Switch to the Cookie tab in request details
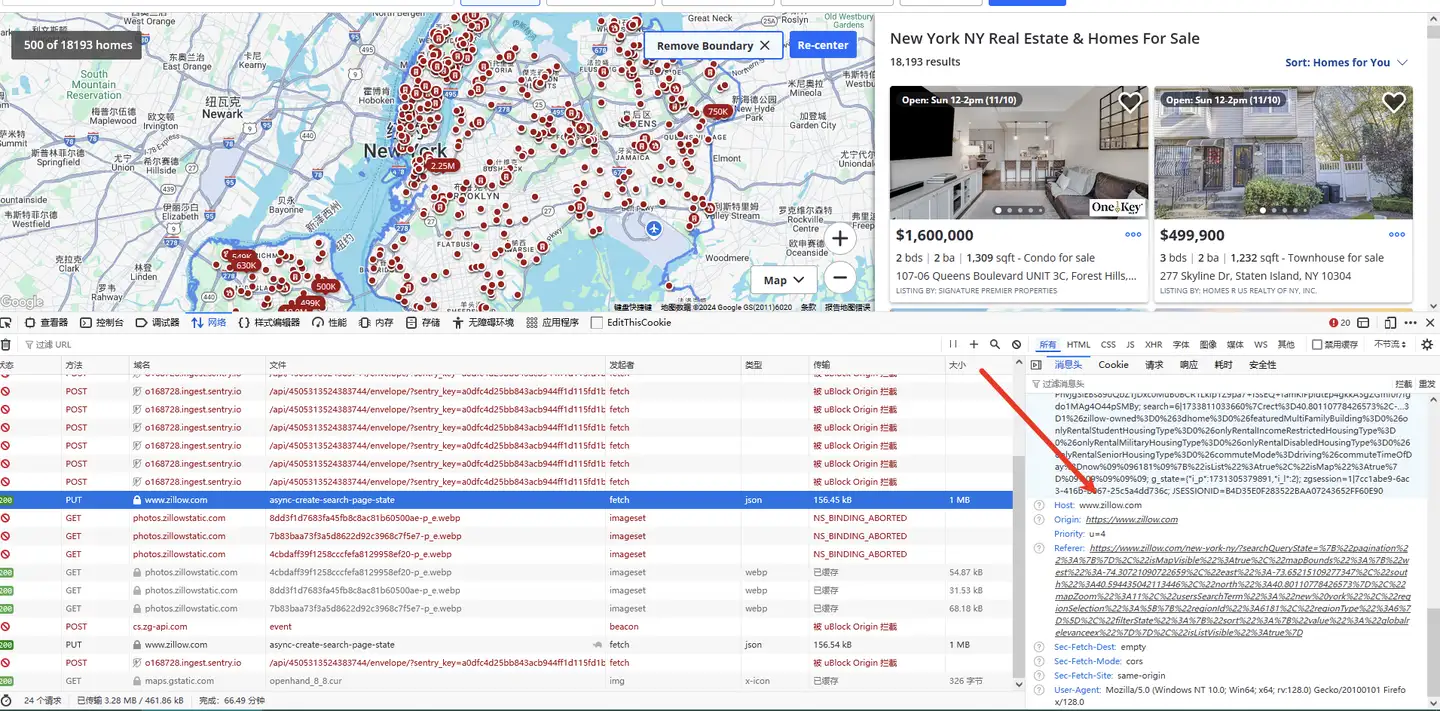Image resolution: width=1440 pixels, height=711 pixels. coord(1113,365)
